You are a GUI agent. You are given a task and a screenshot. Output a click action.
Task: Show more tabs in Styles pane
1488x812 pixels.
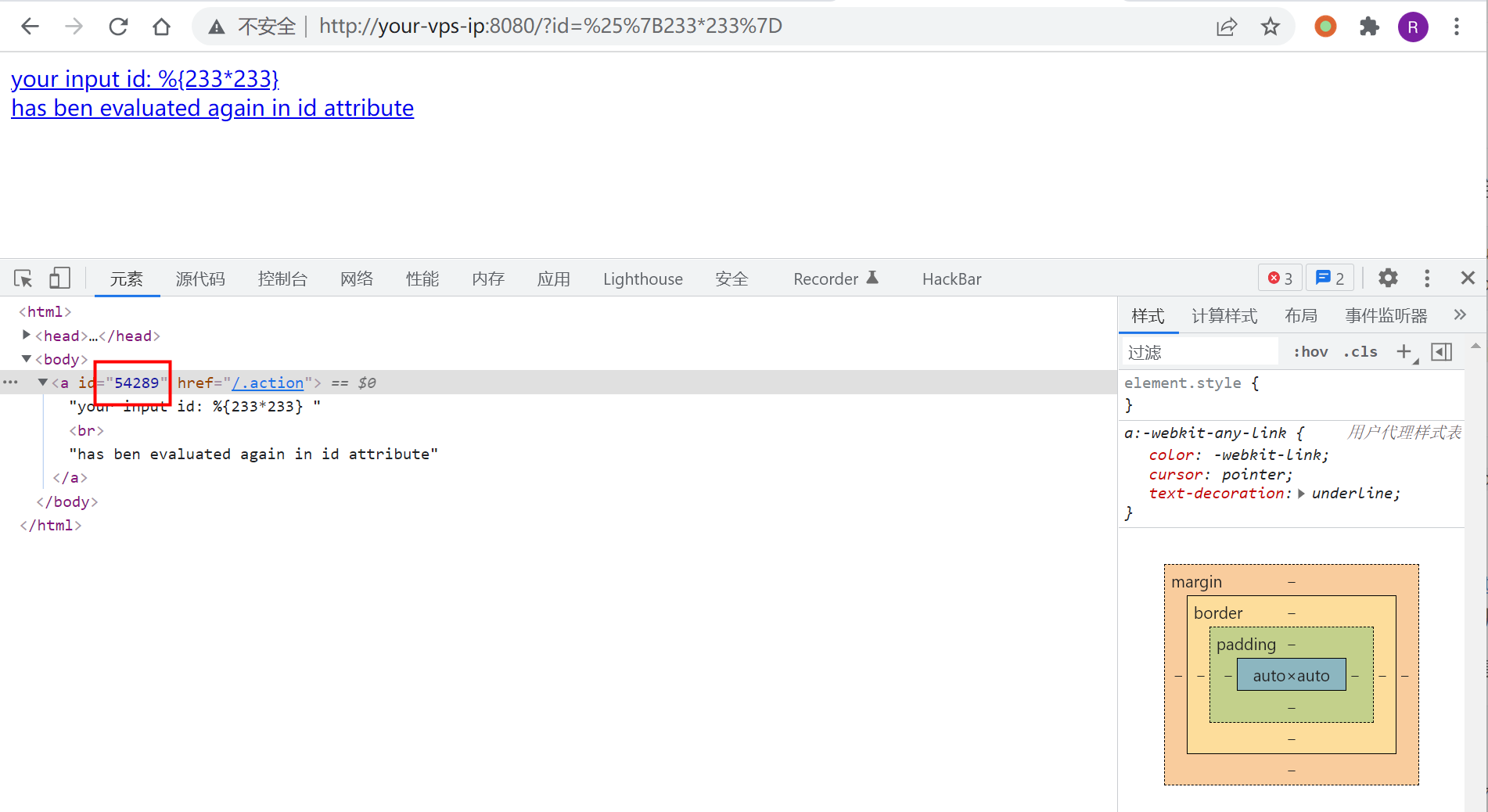[x=1460, y=315]
